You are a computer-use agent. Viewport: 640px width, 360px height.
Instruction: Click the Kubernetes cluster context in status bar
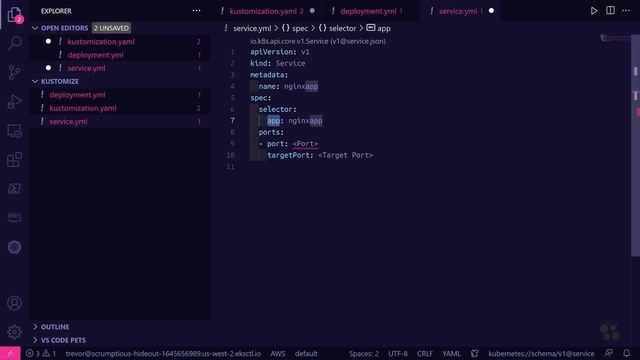[163, 353]
